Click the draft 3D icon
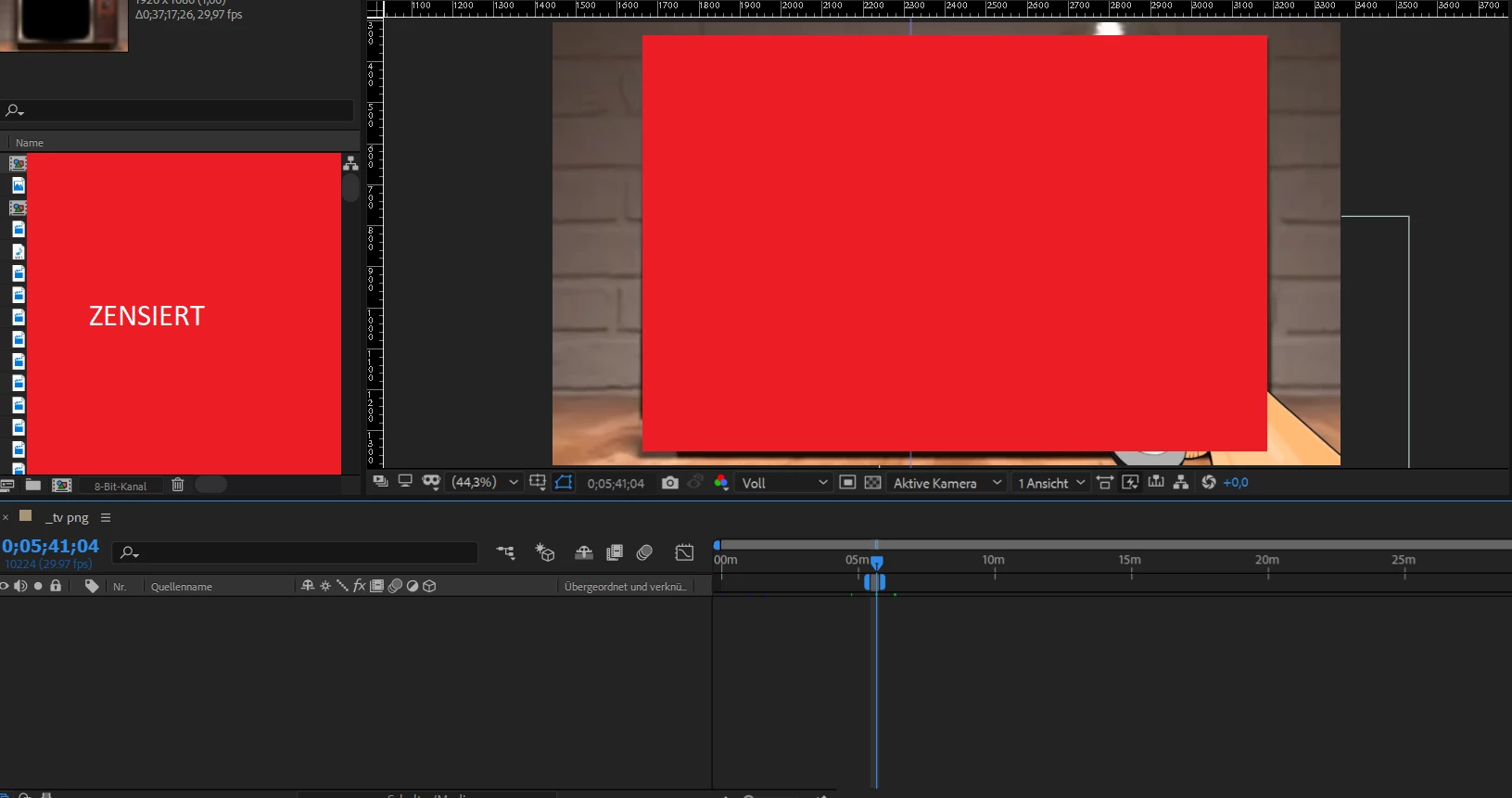 545,552
